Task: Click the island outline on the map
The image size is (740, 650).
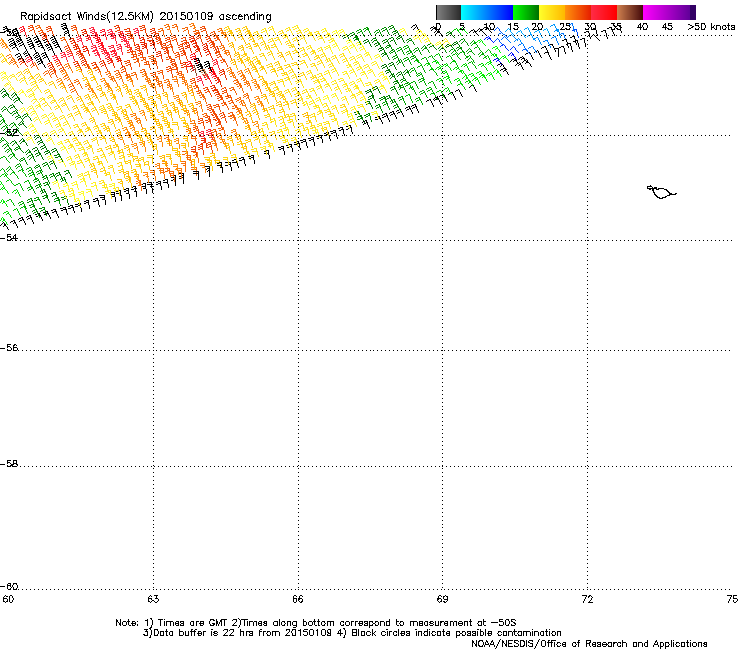Action: point(661,192)
